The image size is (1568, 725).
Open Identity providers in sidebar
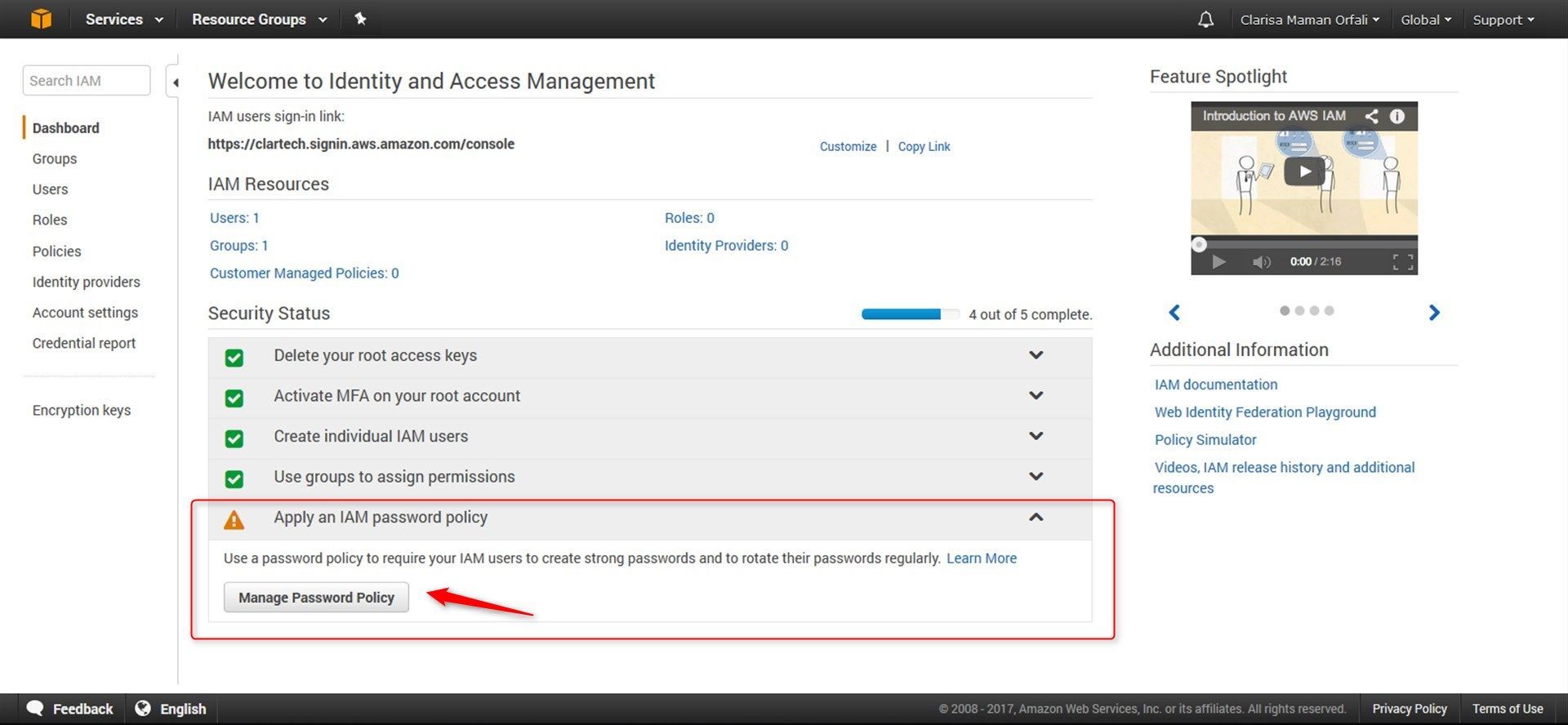pyautogui.click(x=86, y=282)
